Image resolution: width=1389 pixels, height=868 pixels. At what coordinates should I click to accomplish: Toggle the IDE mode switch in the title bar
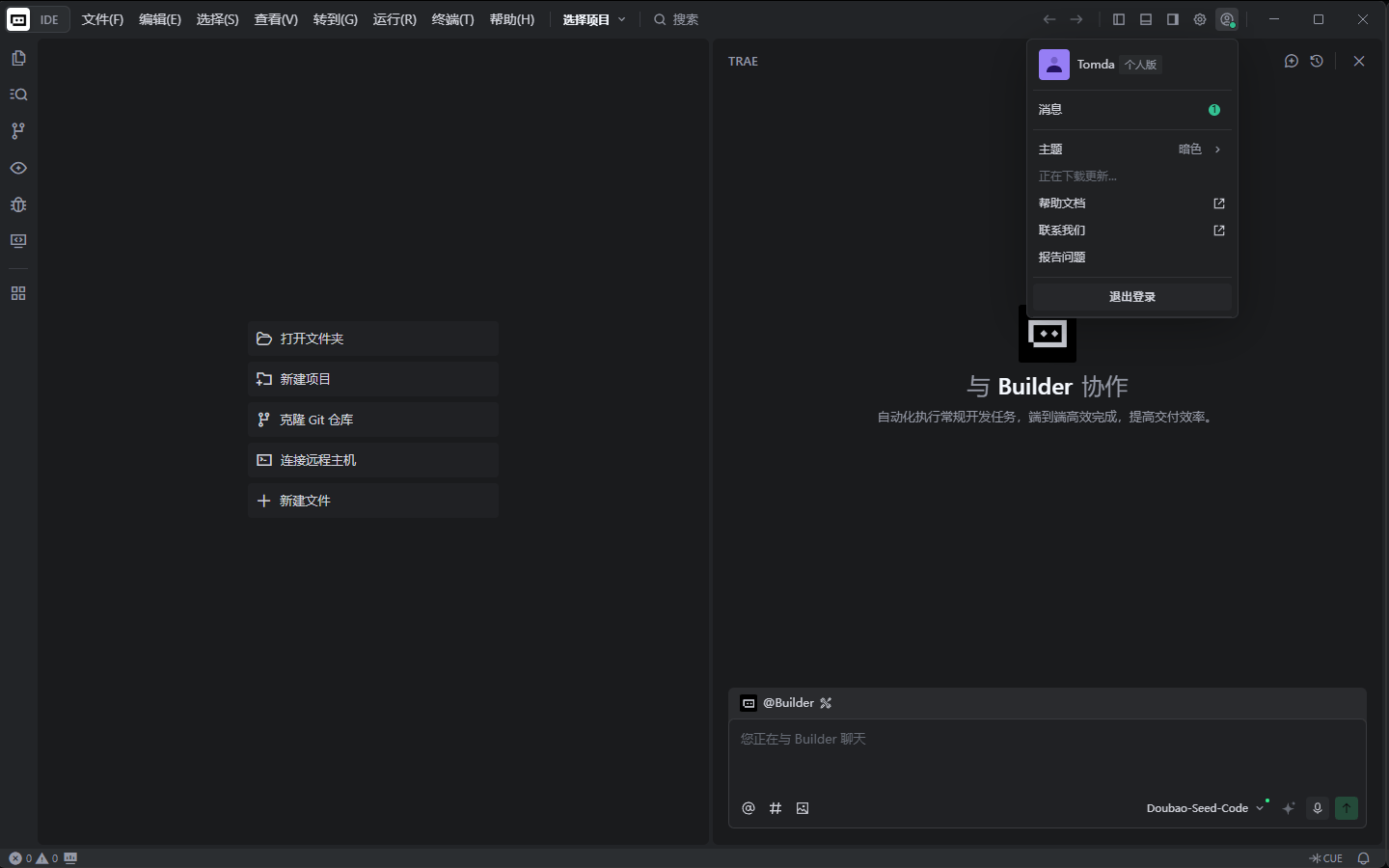(37, 19)
